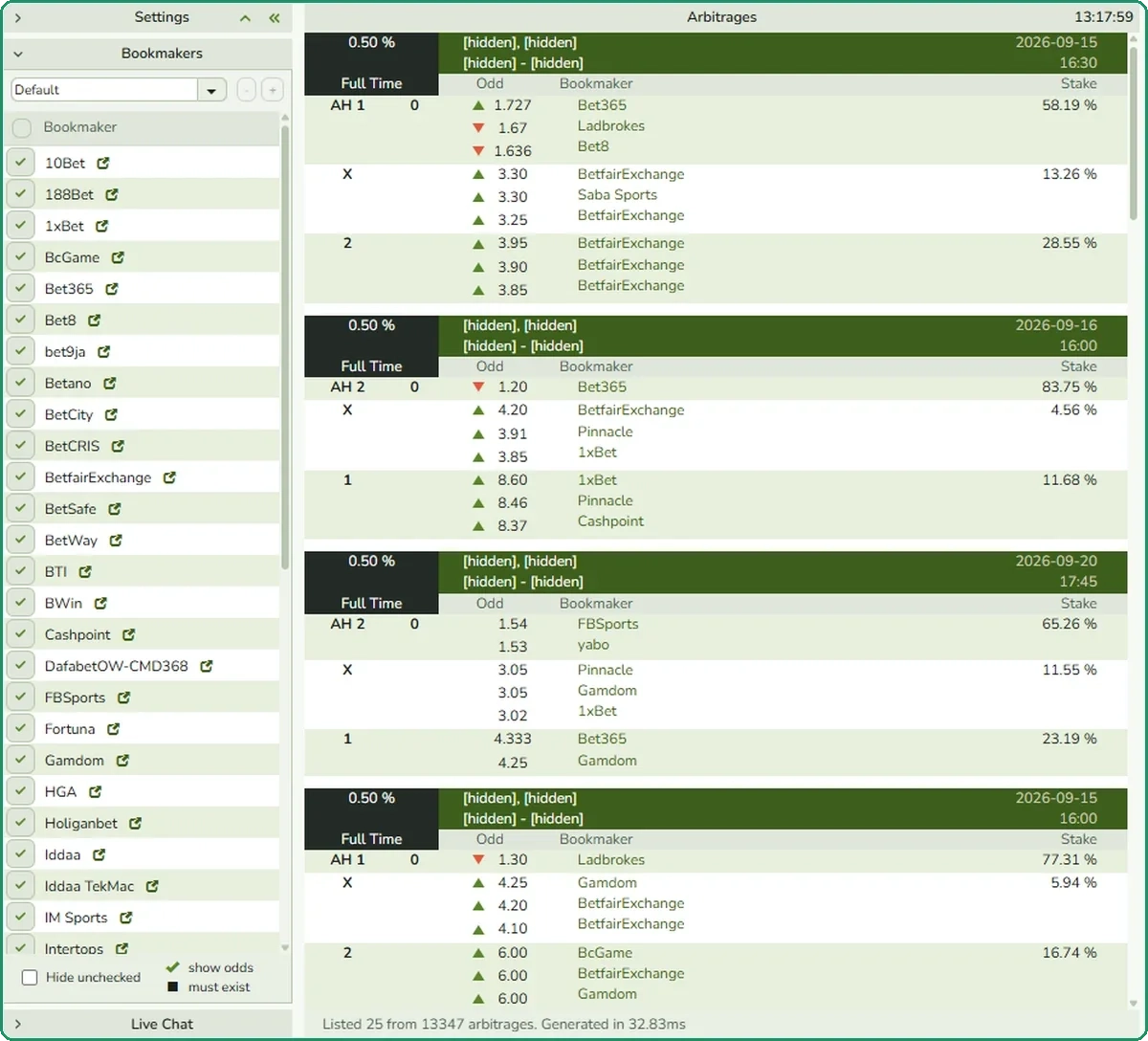Screen dimensions: 1148x1041
Task: Focus the Default preset input field
Action: pyautogui.click(x=105, y=90)
